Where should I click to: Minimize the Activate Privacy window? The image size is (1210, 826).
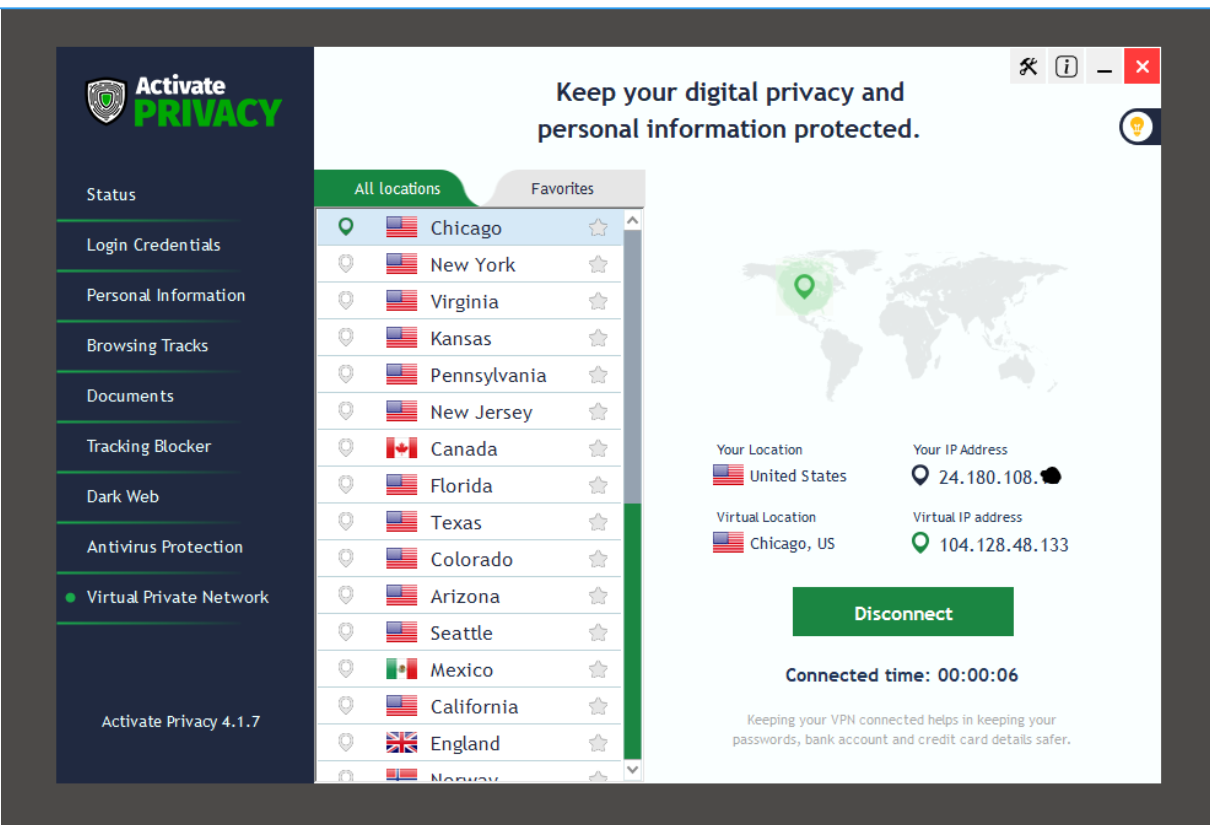[x=1105, y=67]
